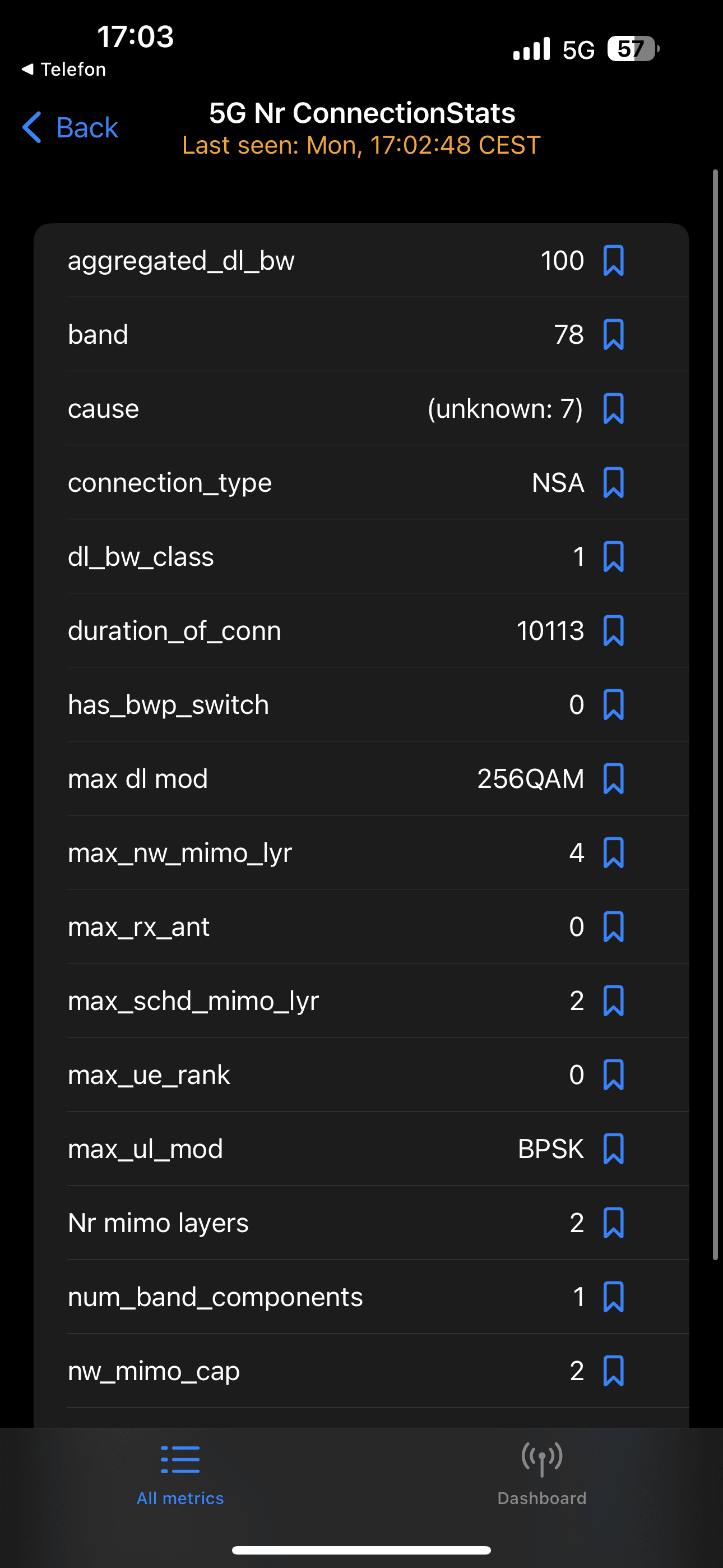
Task: Tap bookmark icon for num_band_components
Action: pyautogui.click(x=613, y=1297)
